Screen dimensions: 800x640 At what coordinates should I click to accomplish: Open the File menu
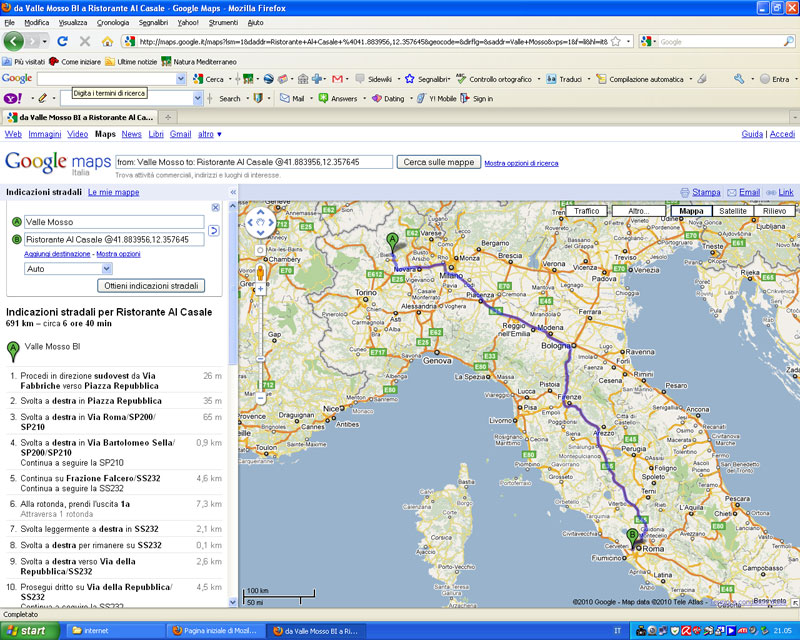(10, 22)
